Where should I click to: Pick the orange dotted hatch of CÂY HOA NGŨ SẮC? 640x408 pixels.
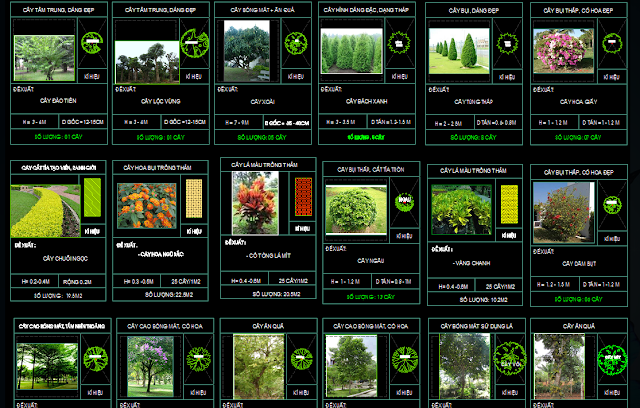[x=195, y=196]
